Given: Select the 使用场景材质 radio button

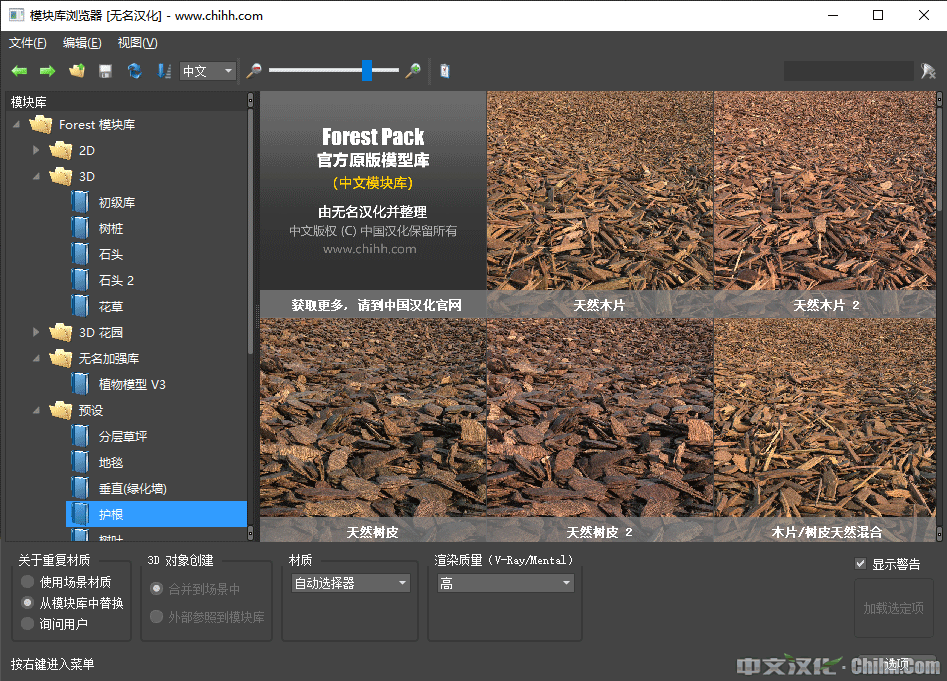Looking at the screenshot, I should point(27,582).
